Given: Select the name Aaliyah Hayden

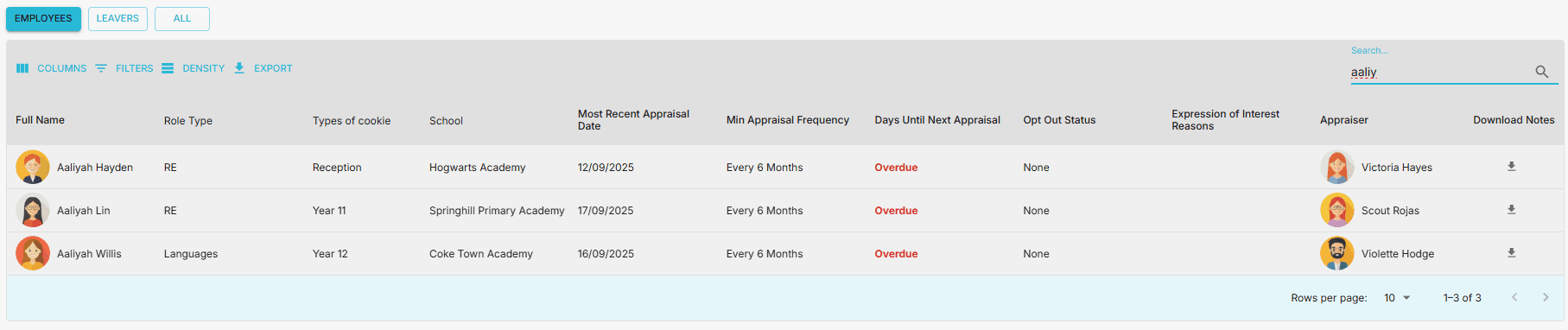Looking at the screenshot, I should coord(95,168).
